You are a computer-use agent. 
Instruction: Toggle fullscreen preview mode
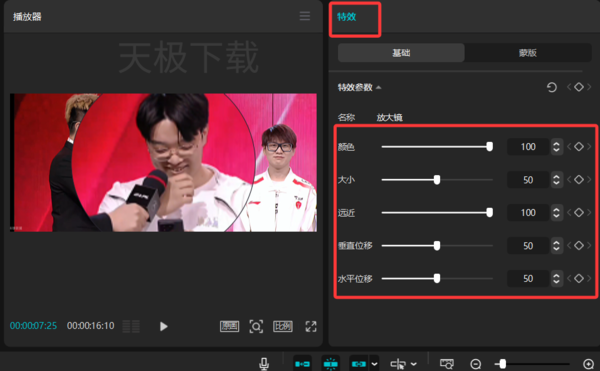(x=311, y=326)
